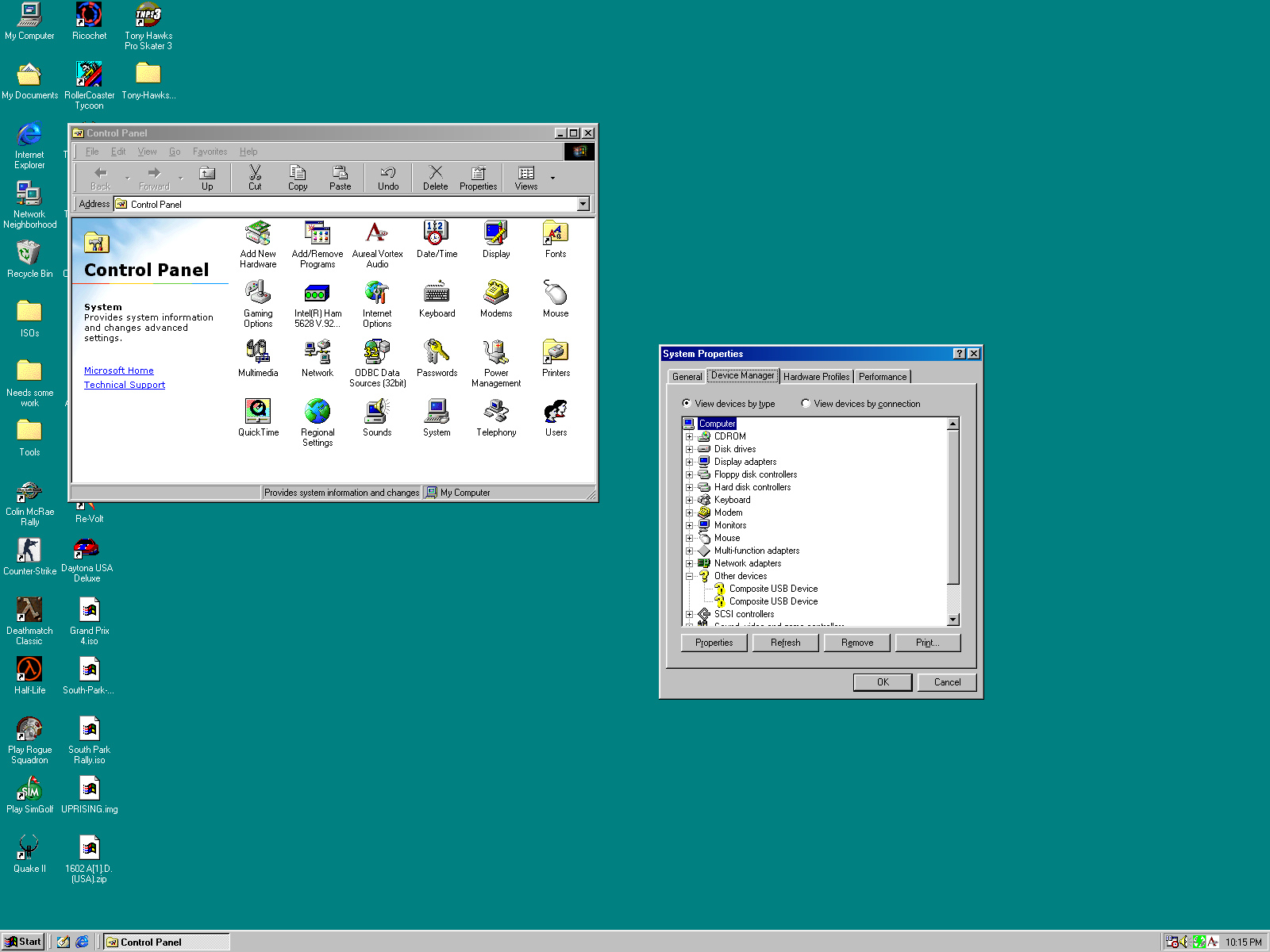Expand the Network adapters tree node
This screenshot has width=1270, height=952.
point(689,563)
